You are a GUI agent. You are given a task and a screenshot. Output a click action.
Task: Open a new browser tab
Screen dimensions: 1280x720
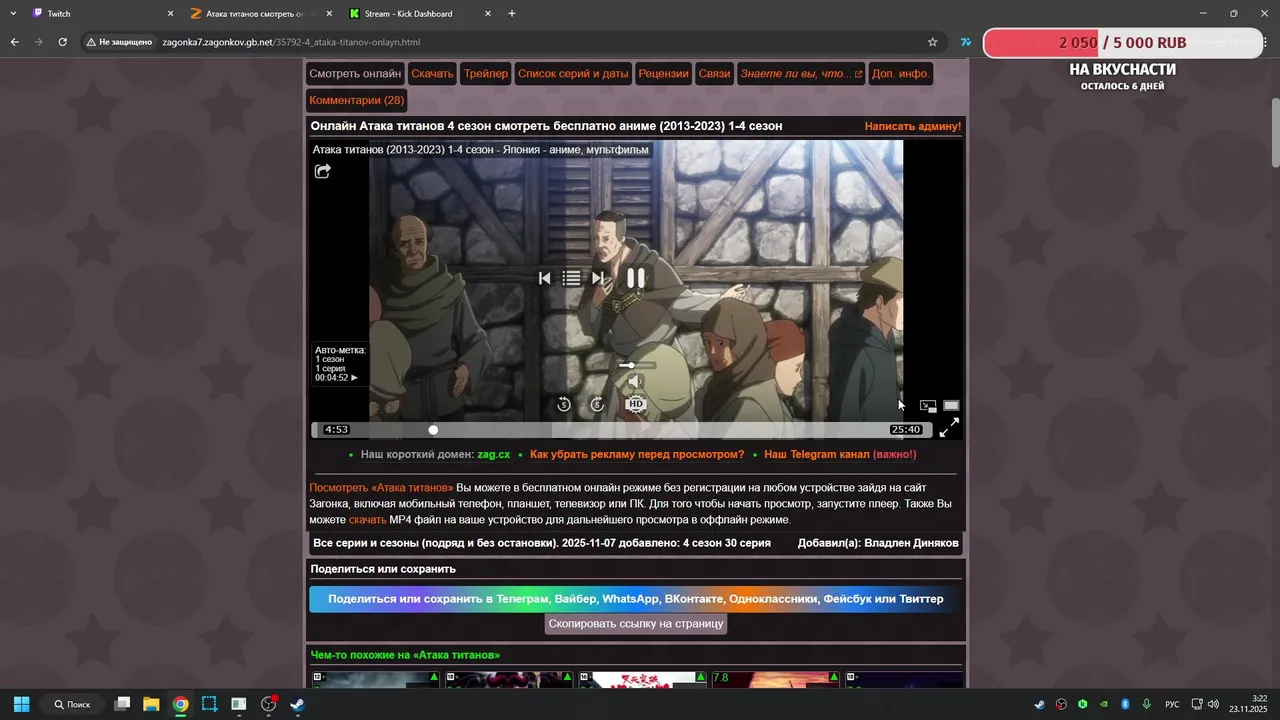tap(512, 14)
